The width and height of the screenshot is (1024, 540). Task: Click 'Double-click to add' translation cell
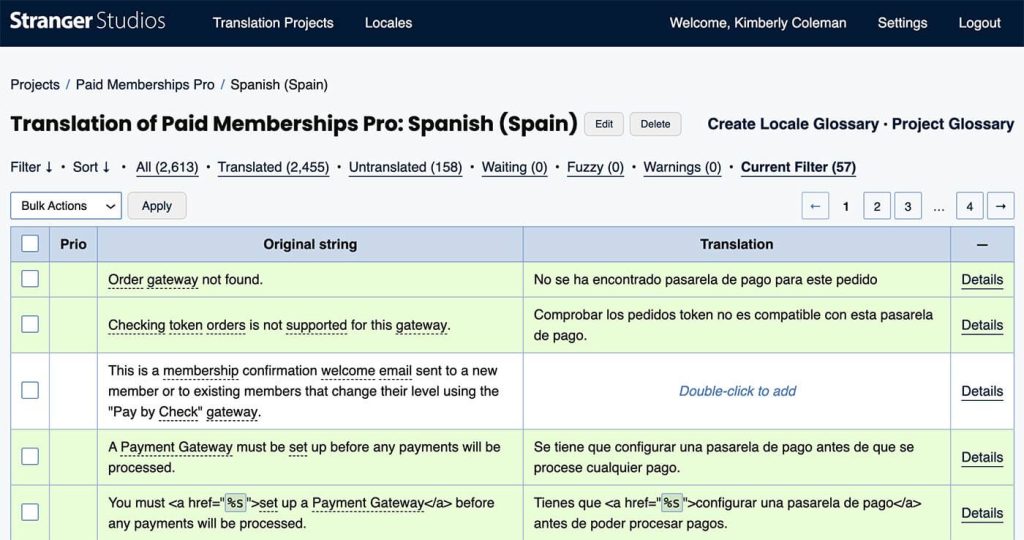coord(737,391)
